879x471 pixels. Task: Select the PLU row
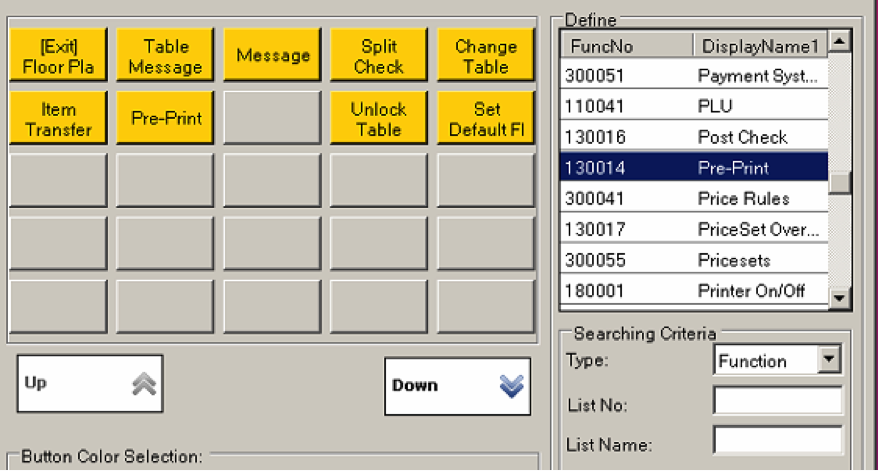click(695, 106)
